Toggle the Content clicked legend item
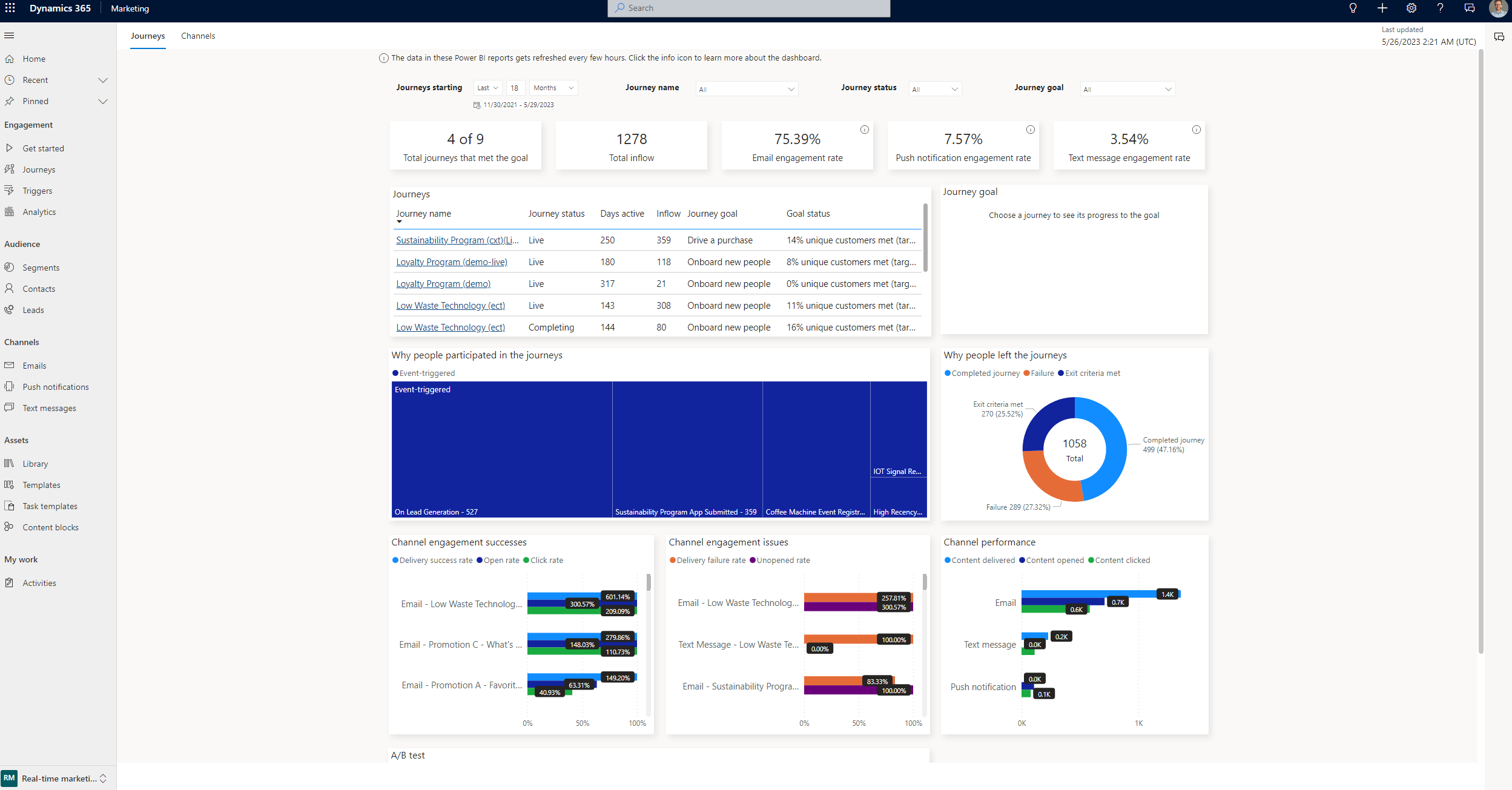Image resolution: width=1512 pixels, height=790 pixels. point(1122,560)
